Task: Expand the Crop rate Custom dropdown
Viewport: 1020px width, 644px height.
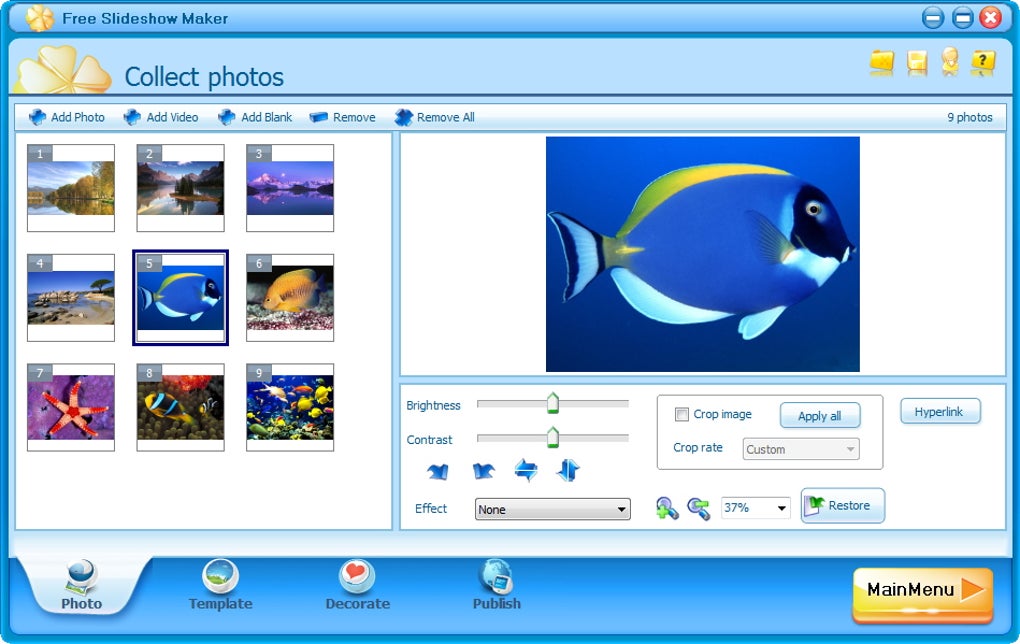Action: point(801,449)
